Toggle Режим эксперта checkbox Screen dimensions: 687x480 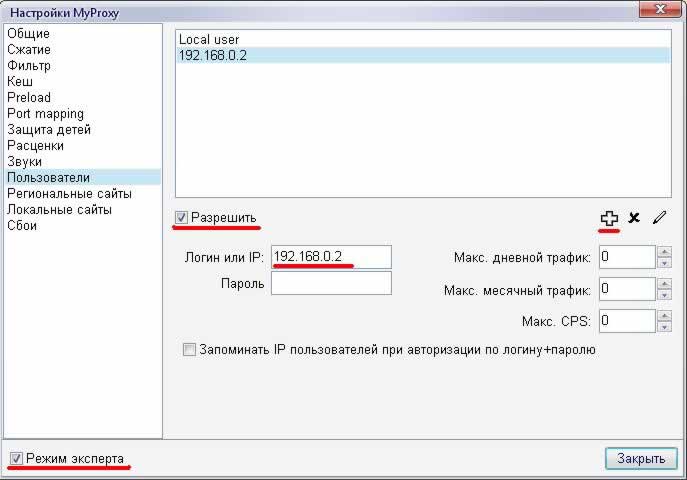16,459
